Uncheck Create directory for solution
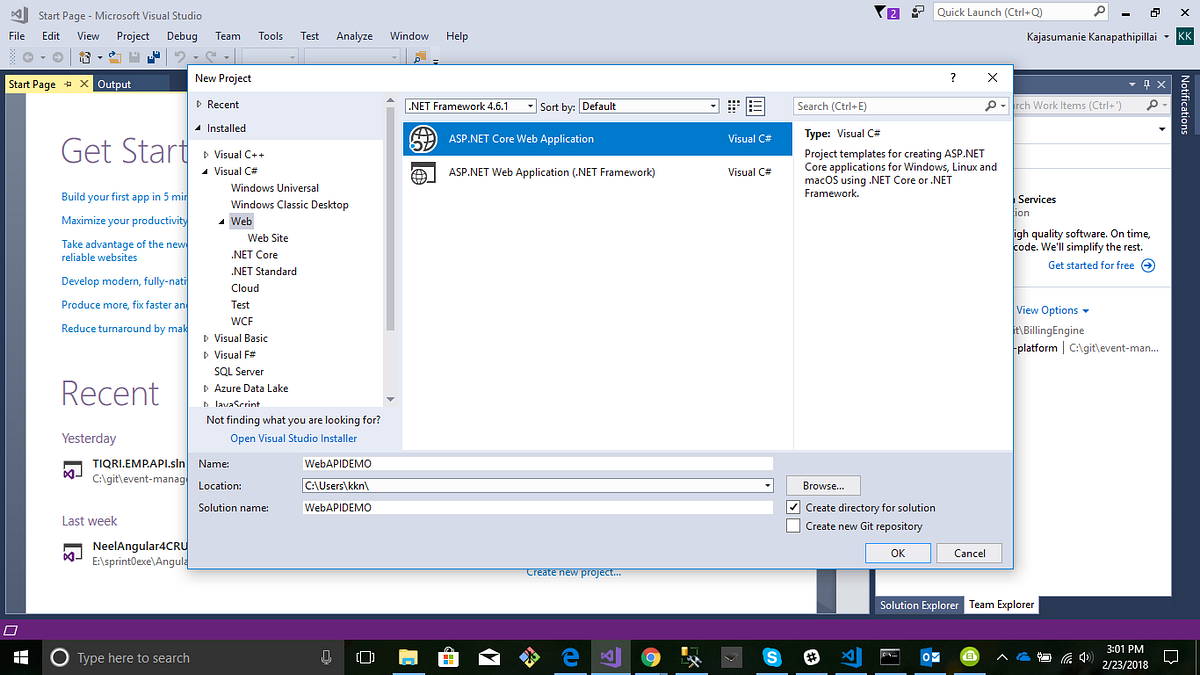Image resolution: width=1200 pixels, height=675 pixels. pyautogui.click(x=793, y=507)
